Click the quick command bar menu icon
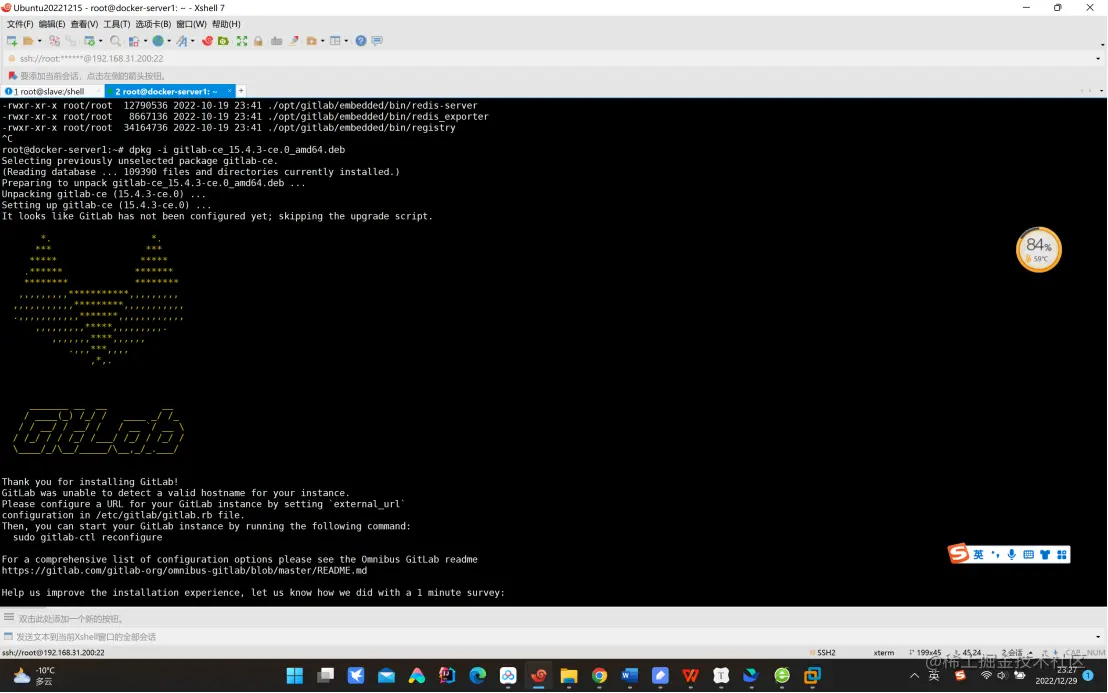 tap(8, 617)
